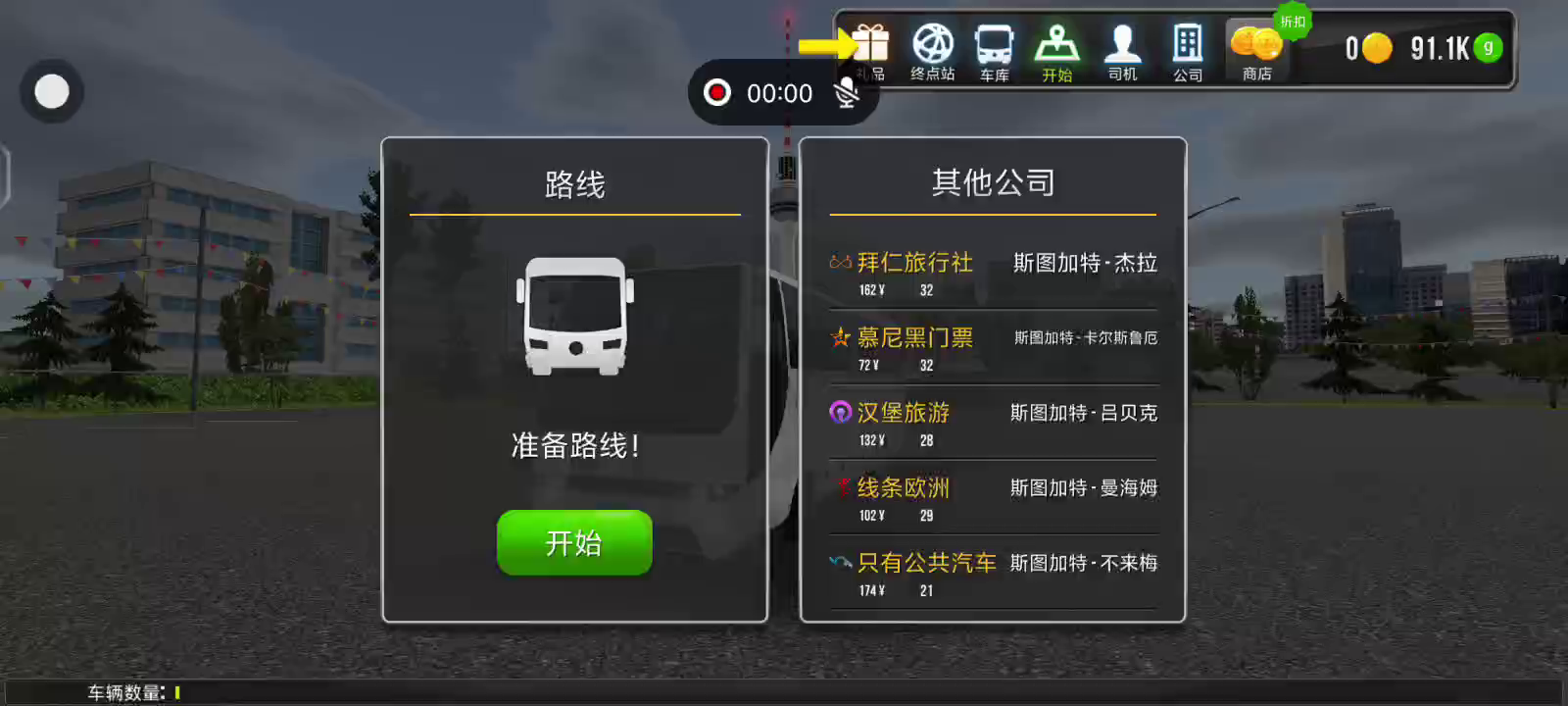Screen dimensions: 1568x706
Task: Click the green 开始 start button
Action: pyautogui.click(x=574, y=542)
